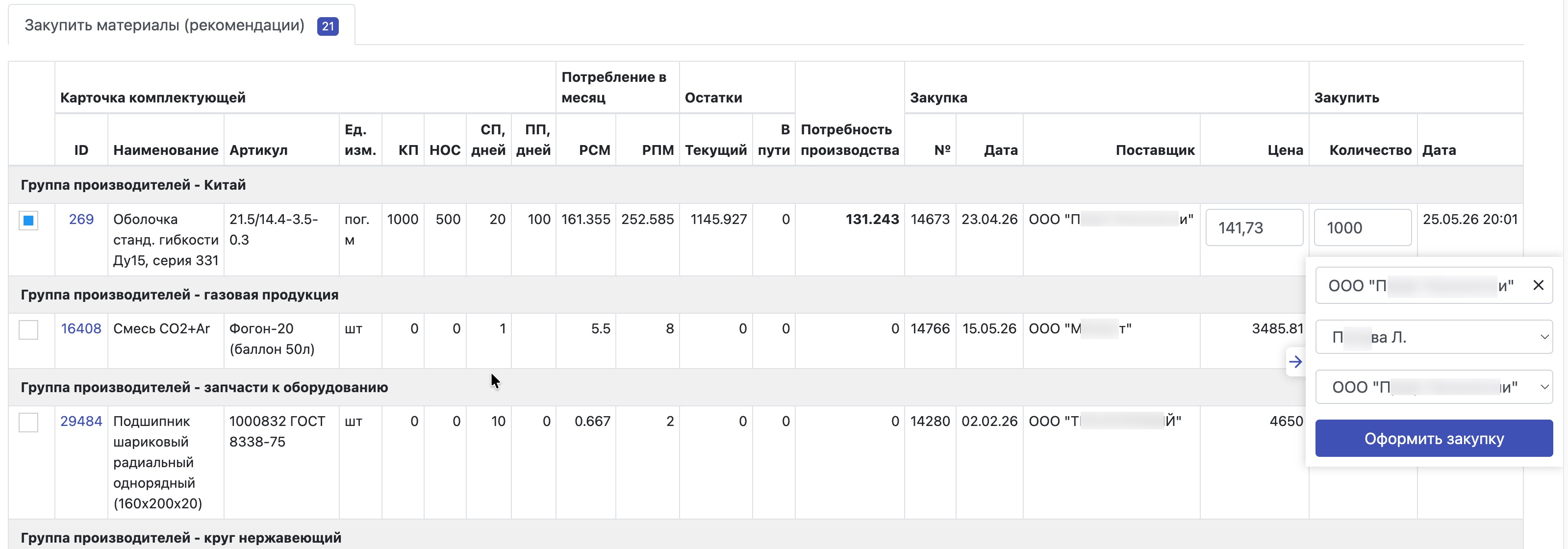Open item link 269
The width and height of the screenshot is (1568, 549).
point(81,219)
